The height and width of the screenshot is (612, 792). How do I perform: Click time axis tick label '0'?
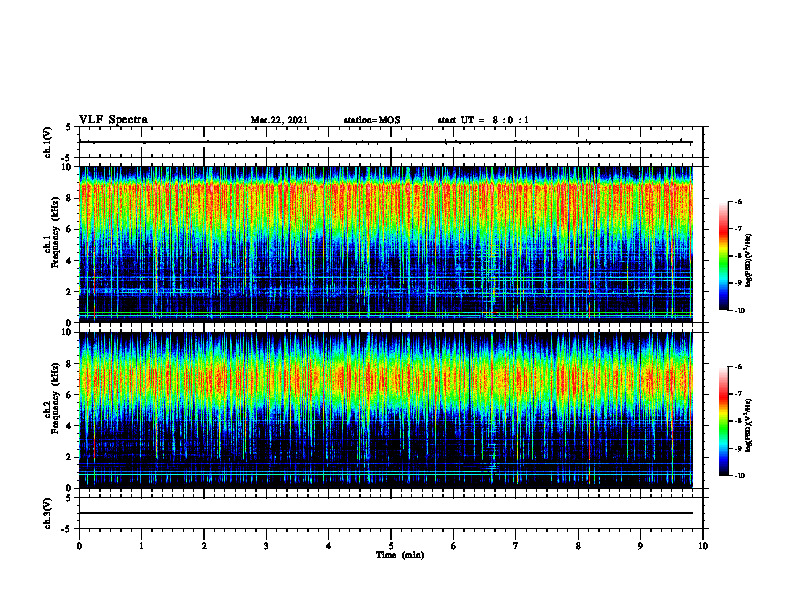(79, 546)
